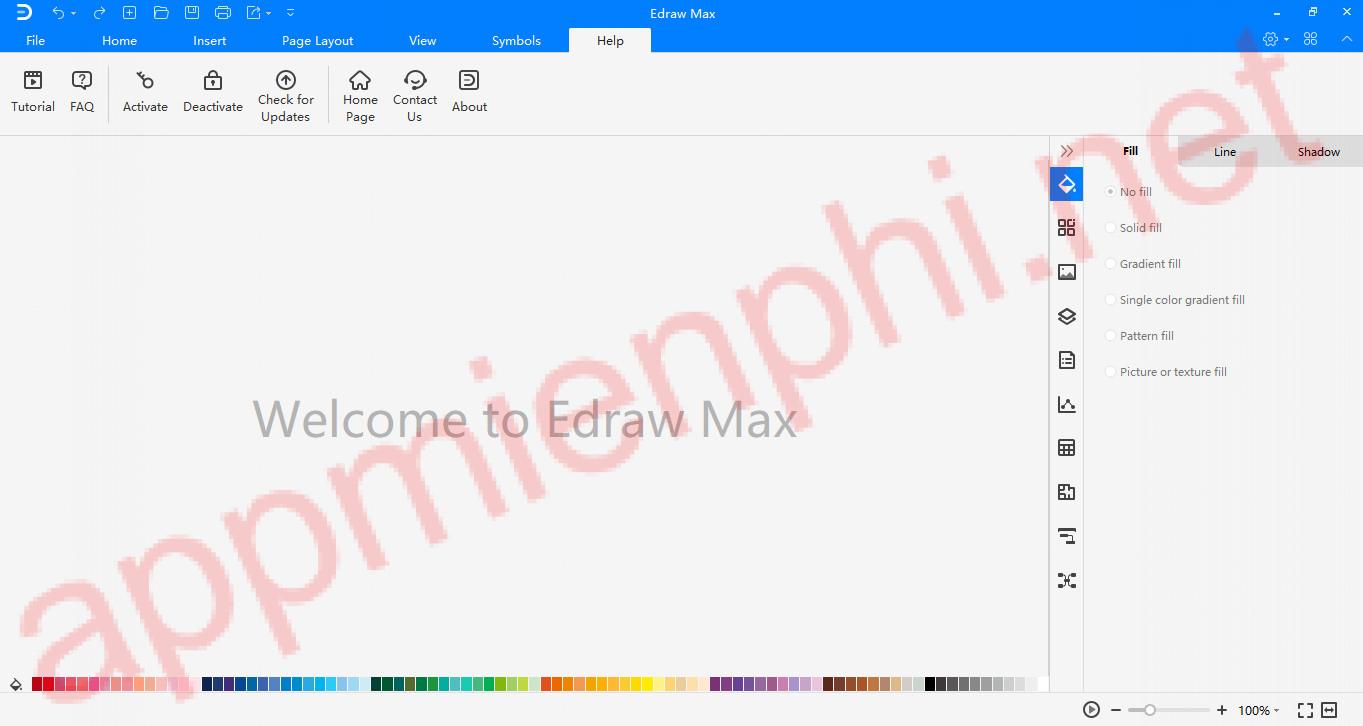The image size is (1363, 726).
Task: Click the apps grid icon near settings
Action: click(1310, 39)
